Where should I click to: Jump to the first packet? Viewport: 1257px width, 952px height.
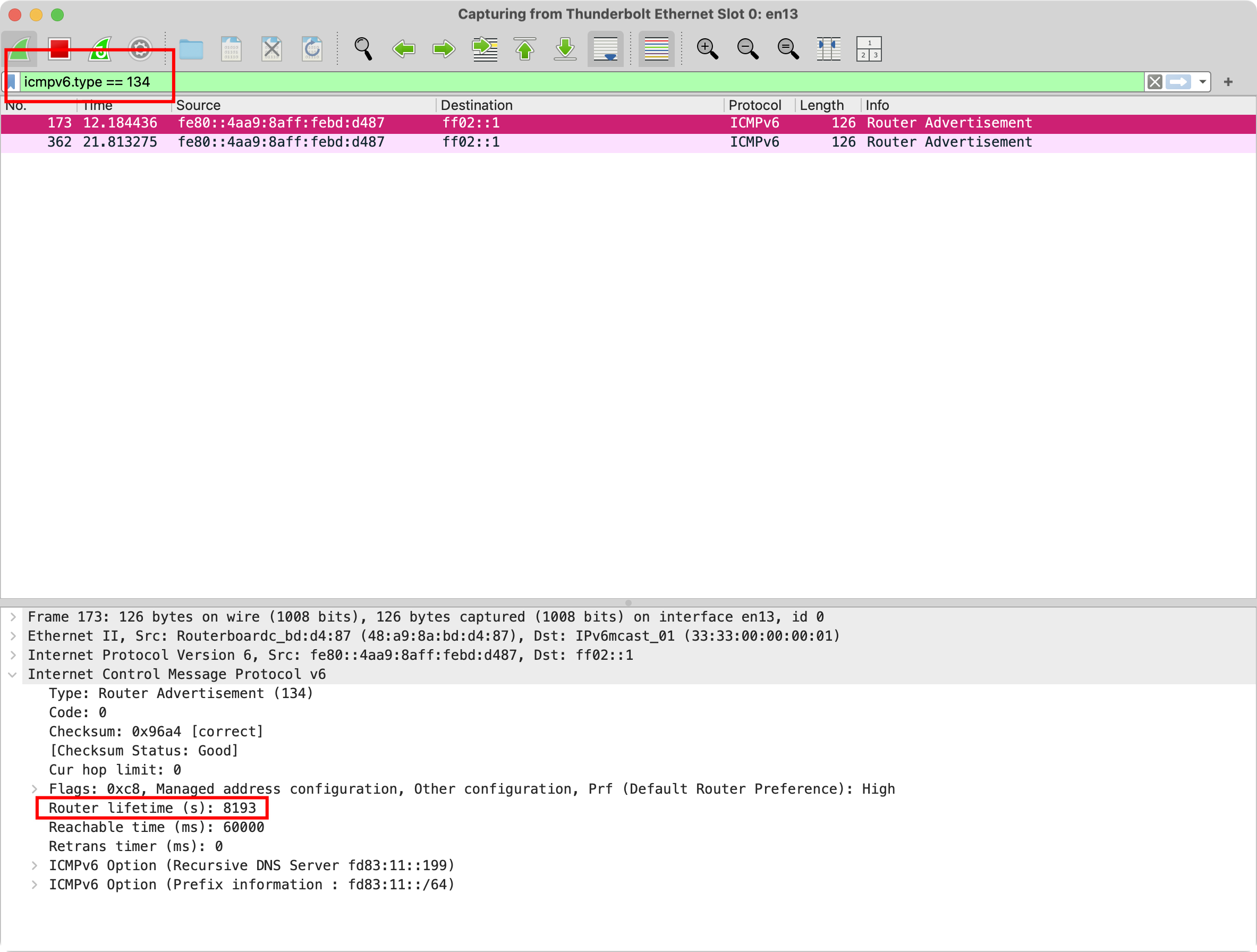[x=525, y=49]
